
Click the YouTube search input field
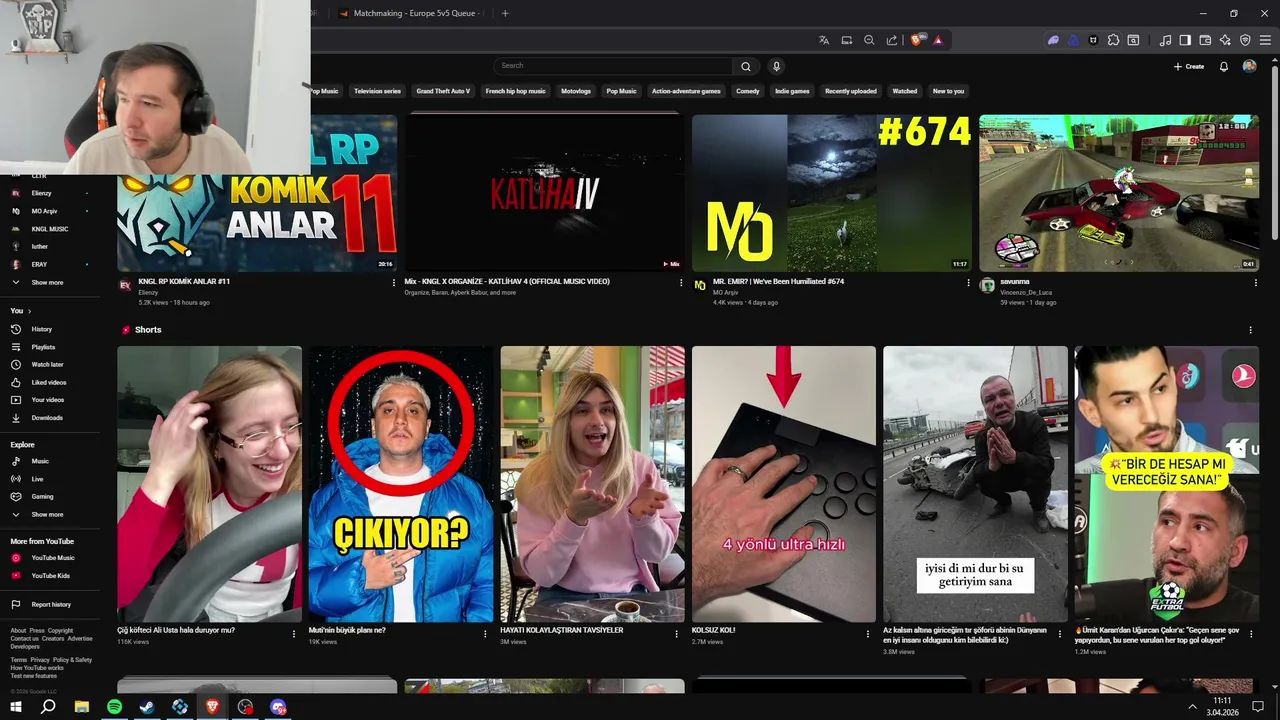pyautogui.click(x=612, y=66)
